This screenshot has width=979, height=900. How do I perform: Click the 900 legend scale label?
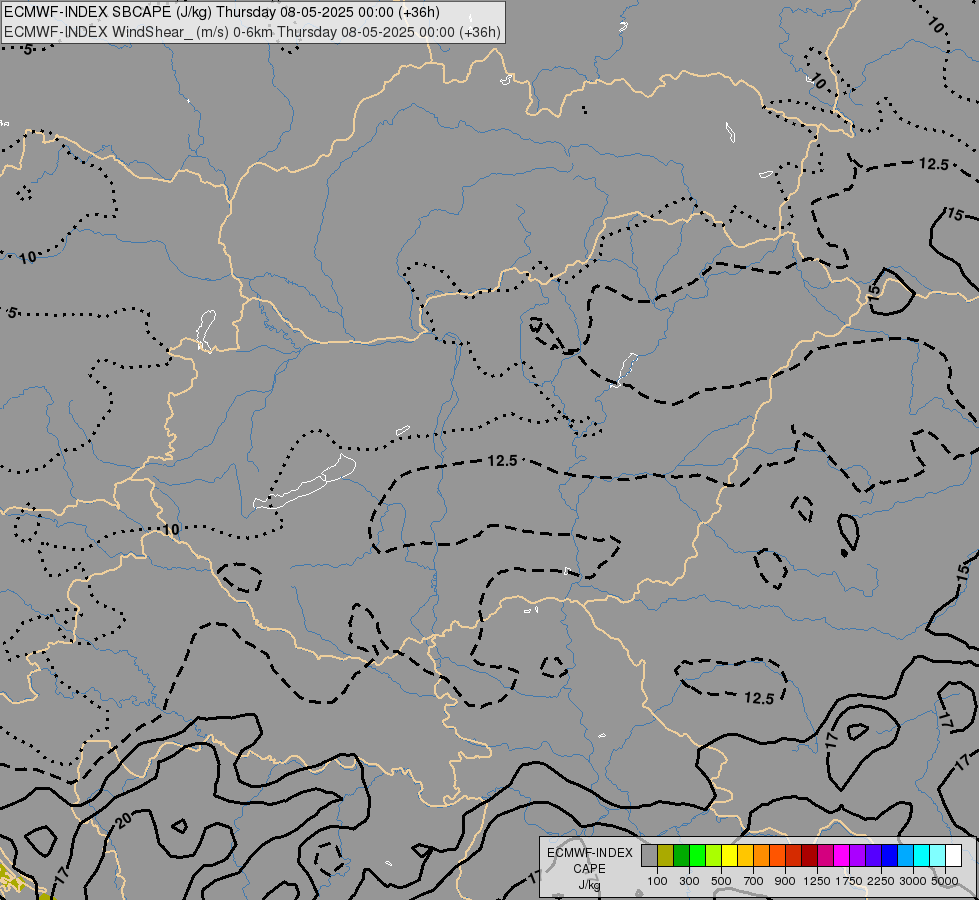pos(785,881)
